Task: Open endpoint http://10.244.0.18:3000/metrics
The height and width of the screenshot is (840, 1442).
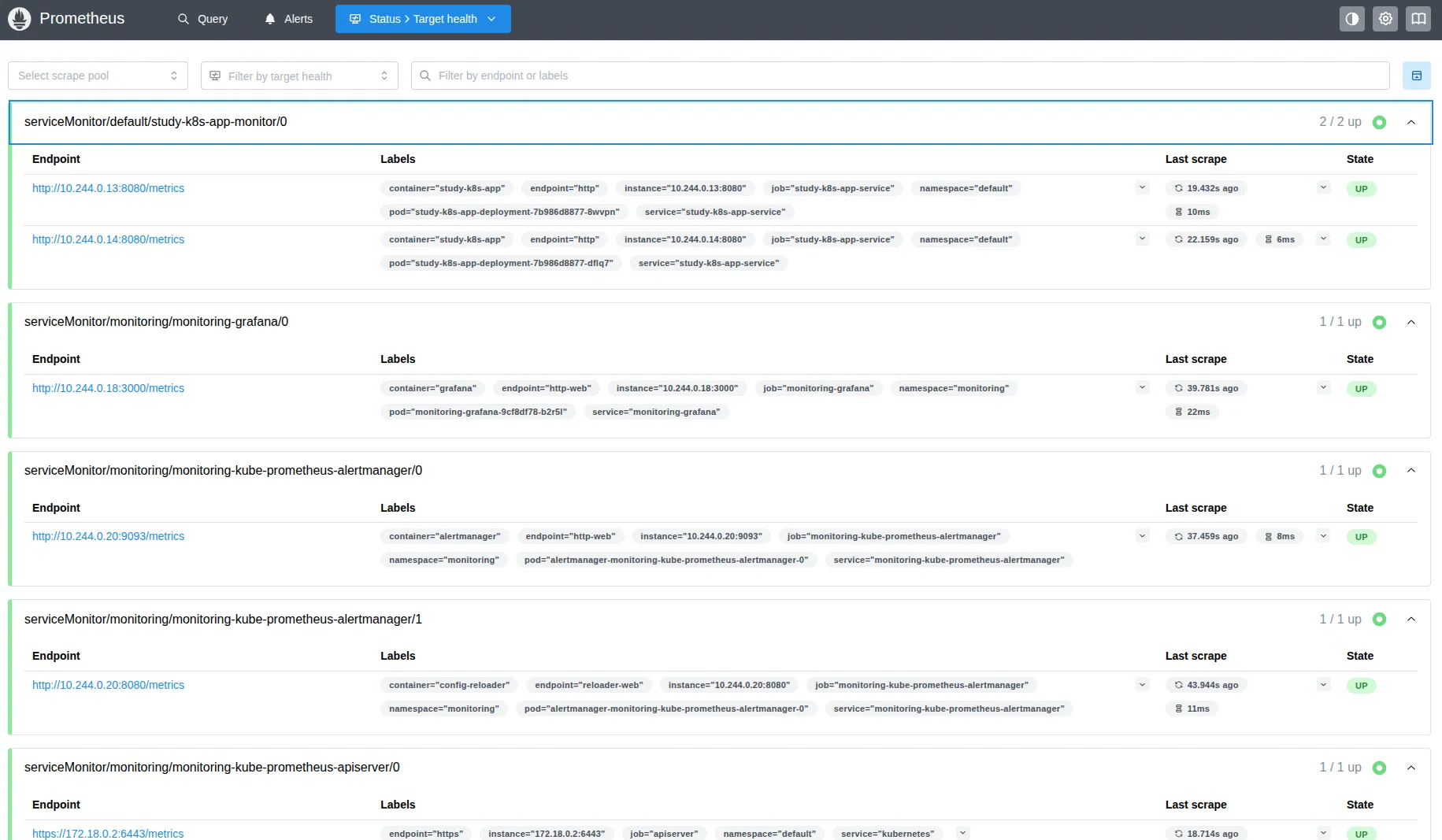Action: [x=108, y=388]
